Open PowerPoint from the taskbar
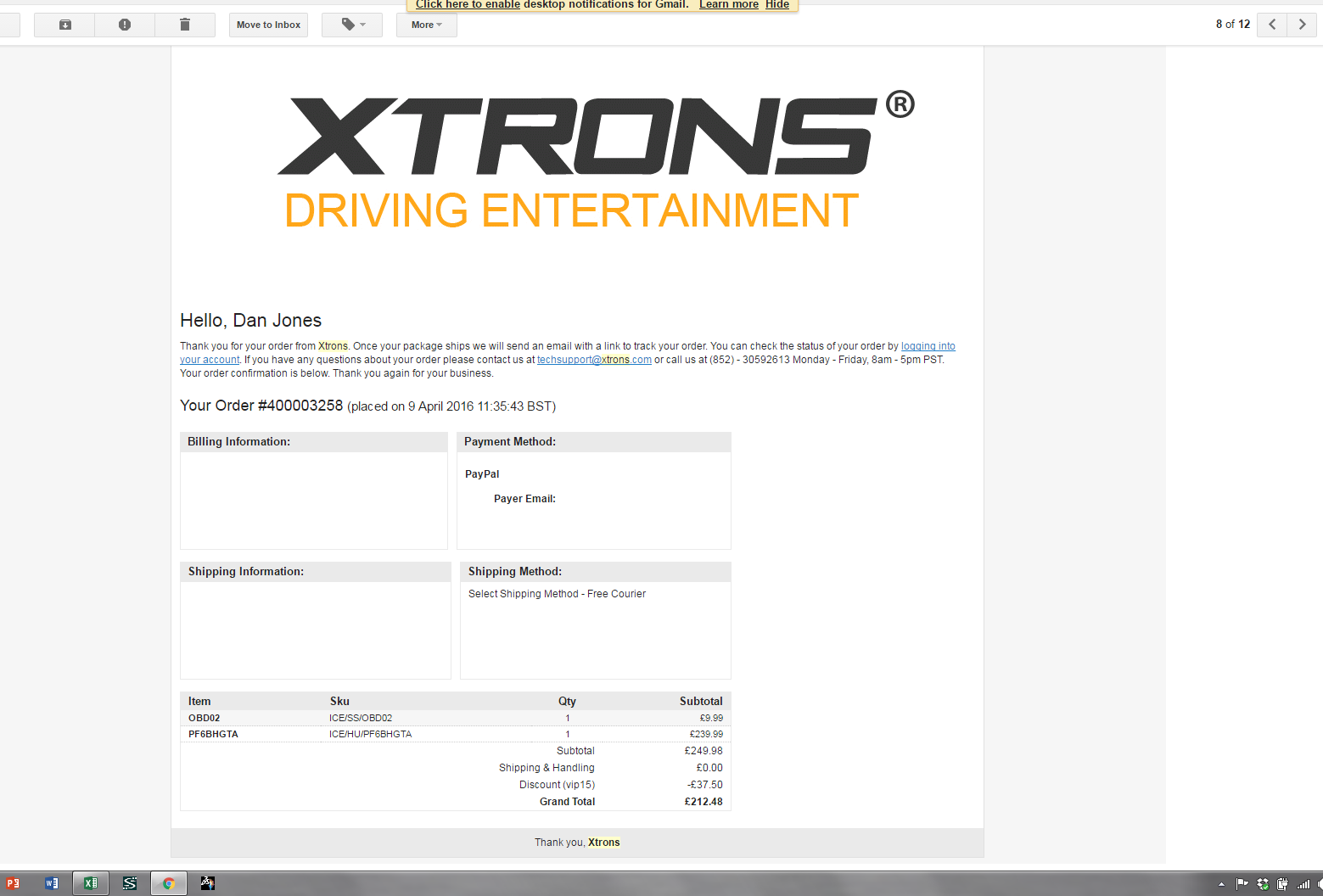Viewport: 1323px width, 896px height. coord(13,883)
